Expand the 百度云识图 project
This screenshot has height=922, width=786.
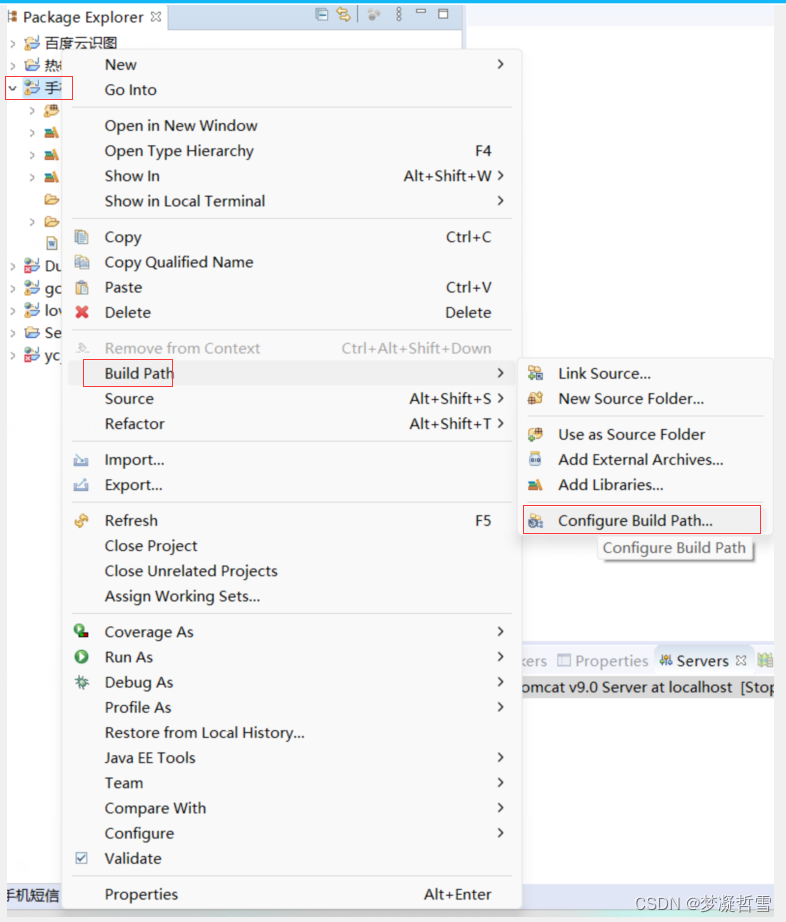point(12,44)
